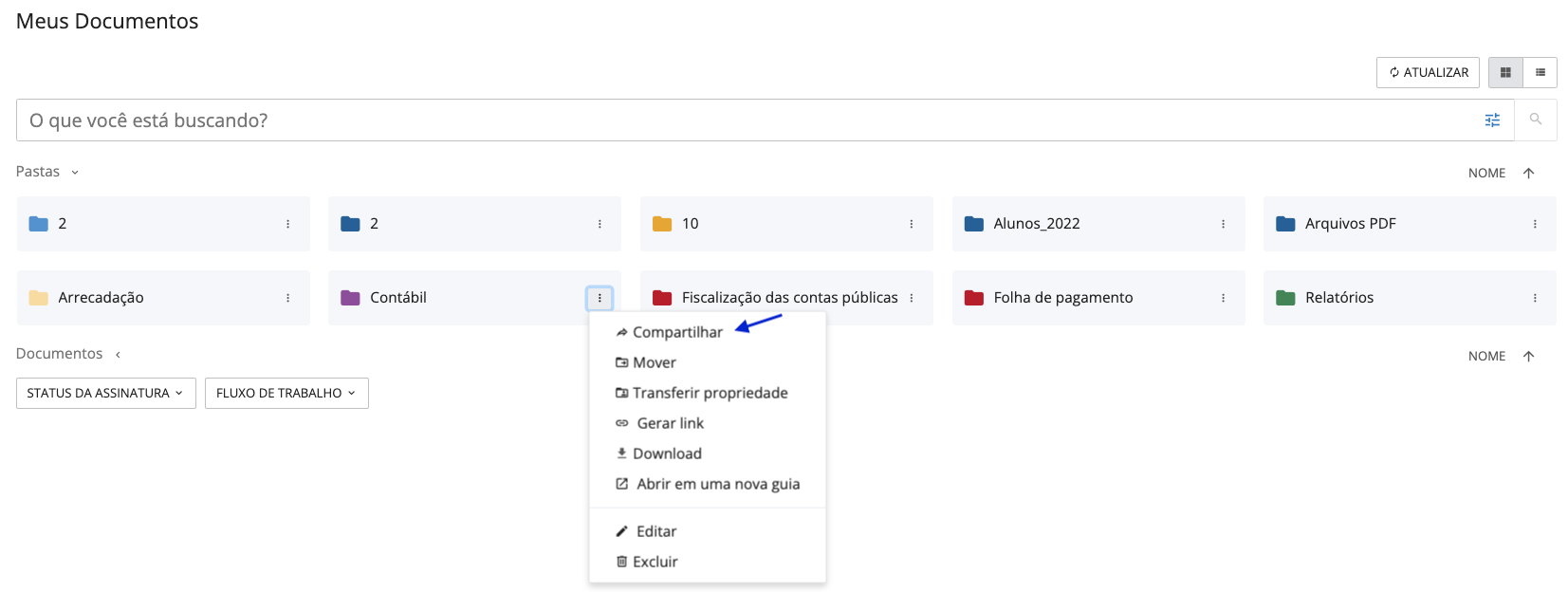1568x592 pixels.
Task: Open options menu for Arrecadação folder
Action: pos(287,298)
